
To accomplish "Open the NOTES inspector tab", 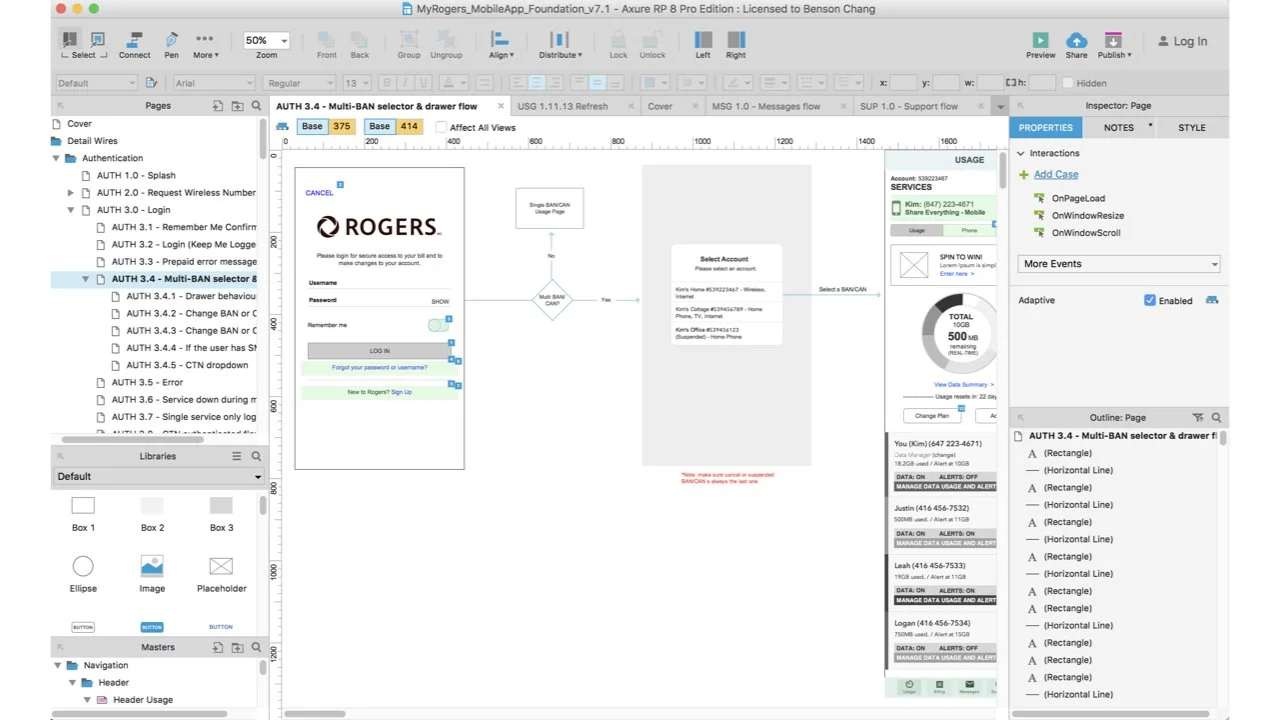I will [x=1118, y=127].
